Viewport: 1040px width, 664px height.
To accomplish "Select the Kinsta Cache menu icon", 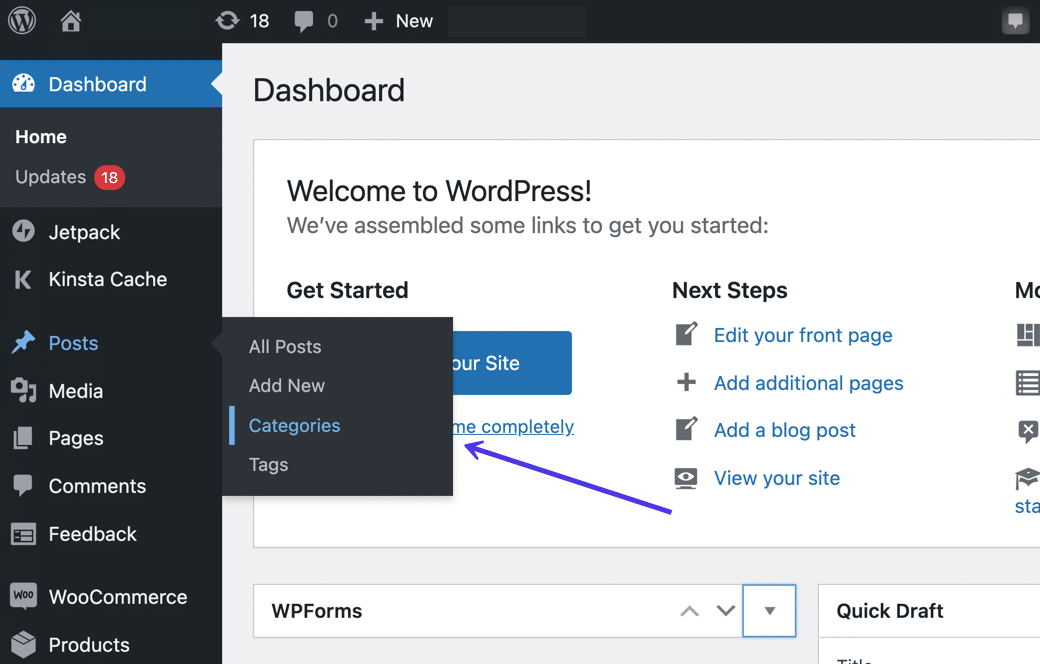I will click(21, 280).
